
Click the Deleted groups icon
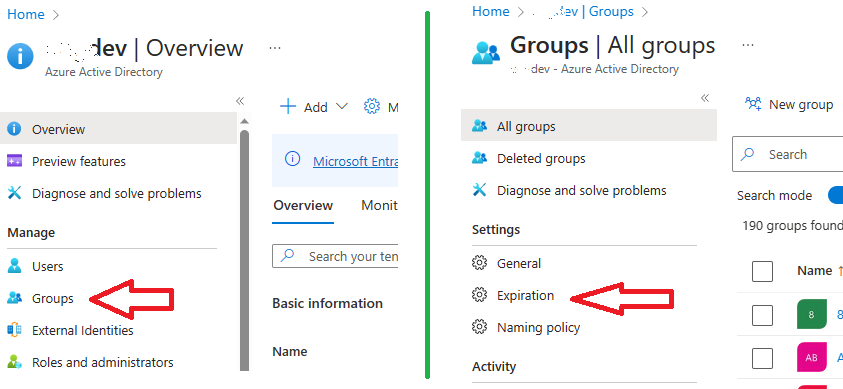point(479,159)
